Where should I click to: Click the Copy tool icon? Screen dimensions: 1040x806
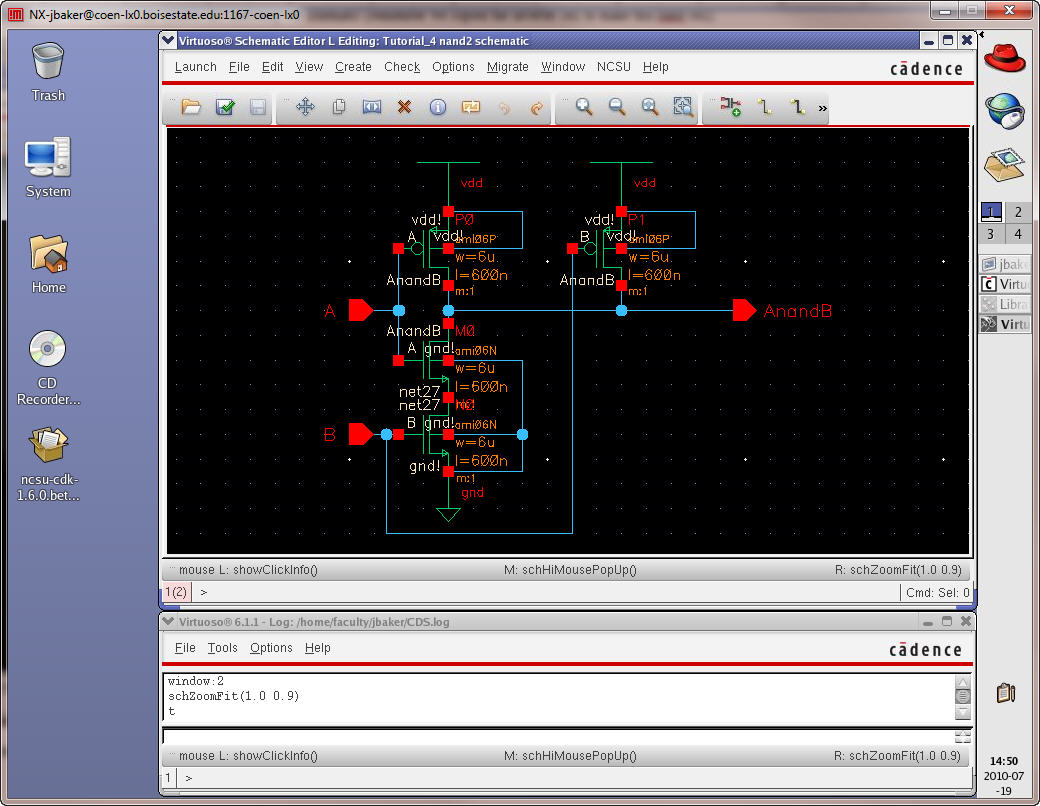pos(339,107)
